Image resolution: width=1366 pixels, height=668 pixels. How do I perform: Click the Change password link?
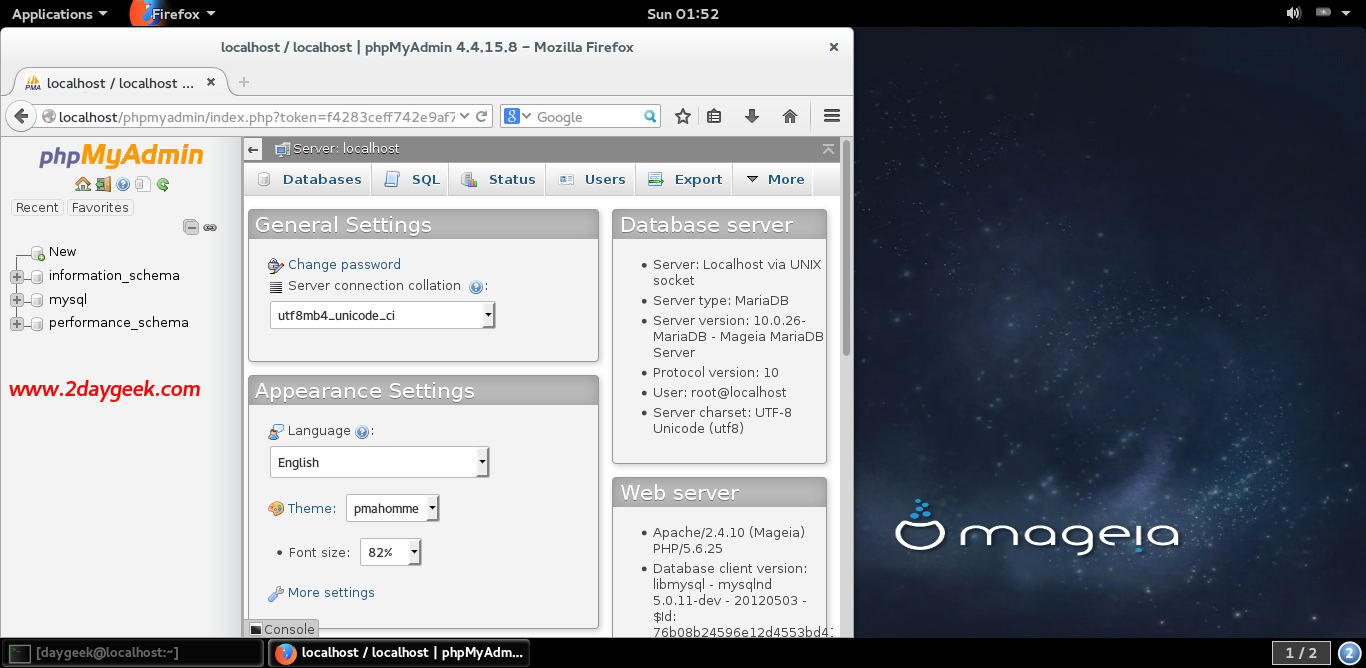(x=344, y=265)
